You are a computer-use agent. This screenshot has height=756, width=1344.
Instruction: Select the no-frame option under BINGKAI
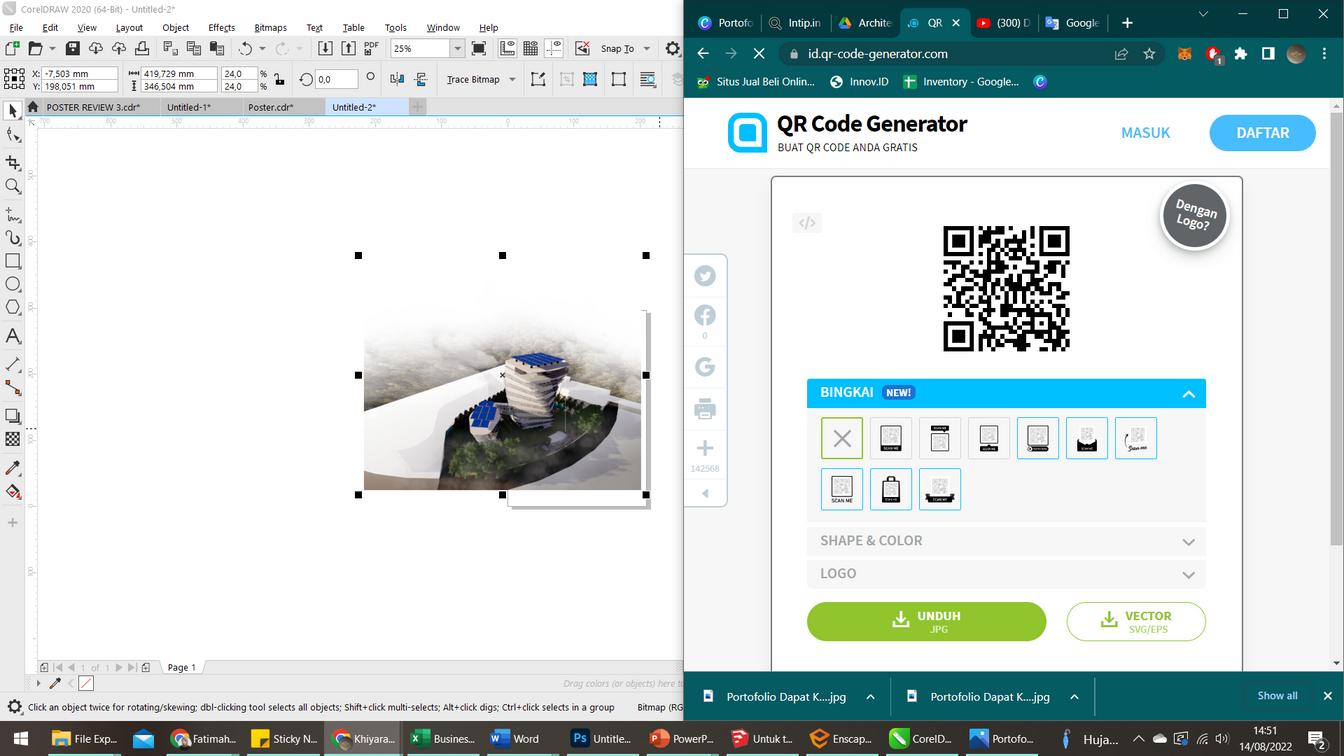842,438
